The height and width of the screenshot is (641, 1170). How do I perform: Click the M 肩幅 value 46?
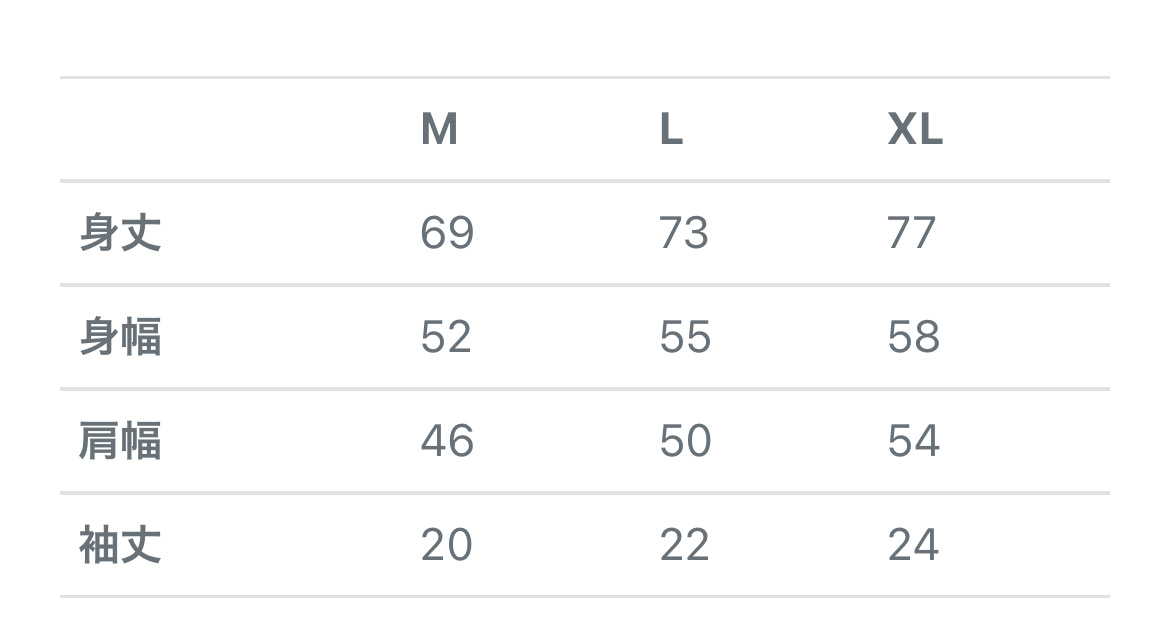point(447,441)
